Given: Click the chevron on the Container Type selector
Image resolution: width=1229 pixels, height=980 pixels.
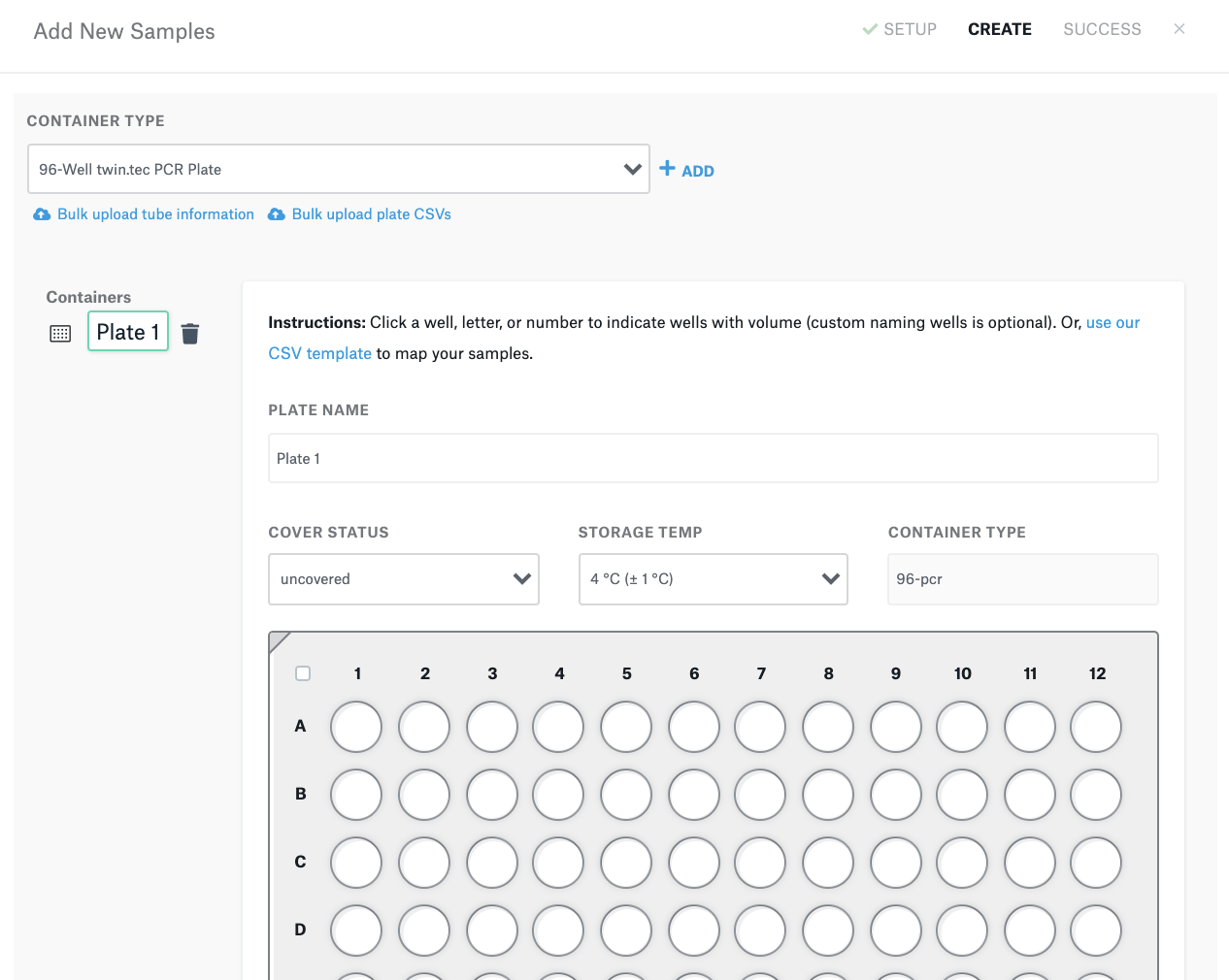Looking at the screenshot, I should point(635,168).
